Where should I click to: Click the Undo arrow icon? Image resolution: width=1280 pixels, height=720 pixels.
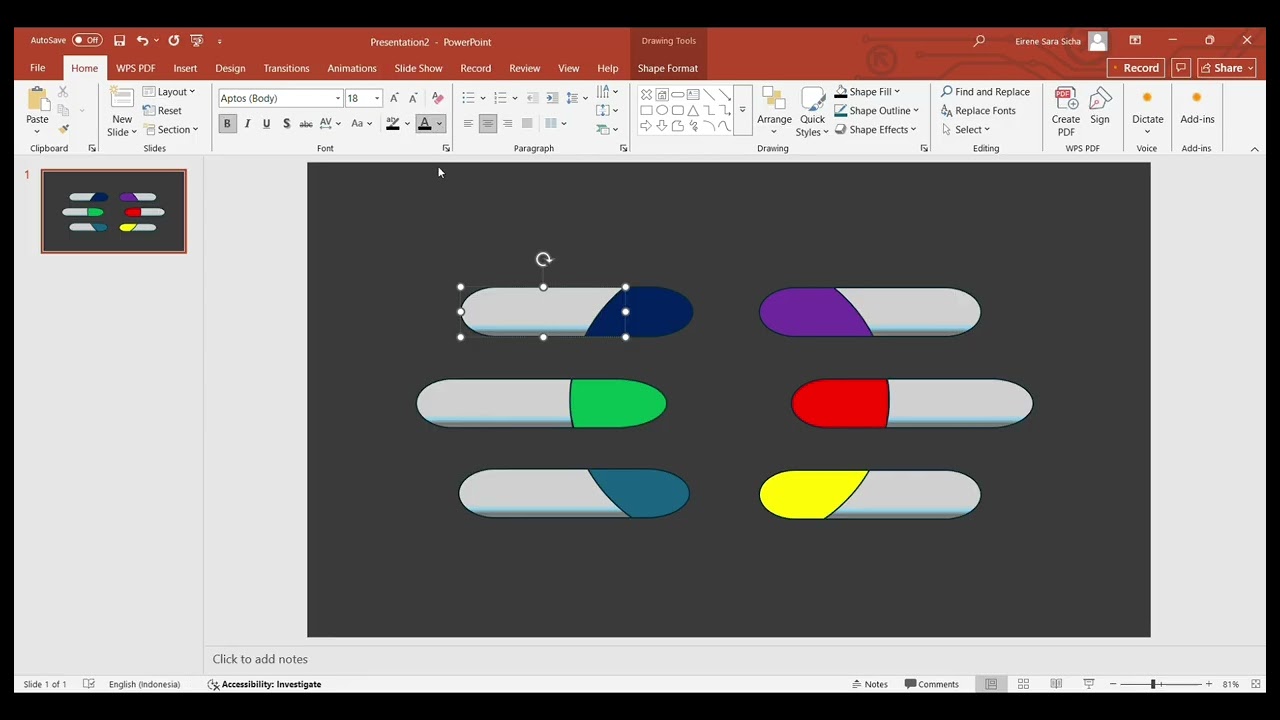tap(142, 41)
